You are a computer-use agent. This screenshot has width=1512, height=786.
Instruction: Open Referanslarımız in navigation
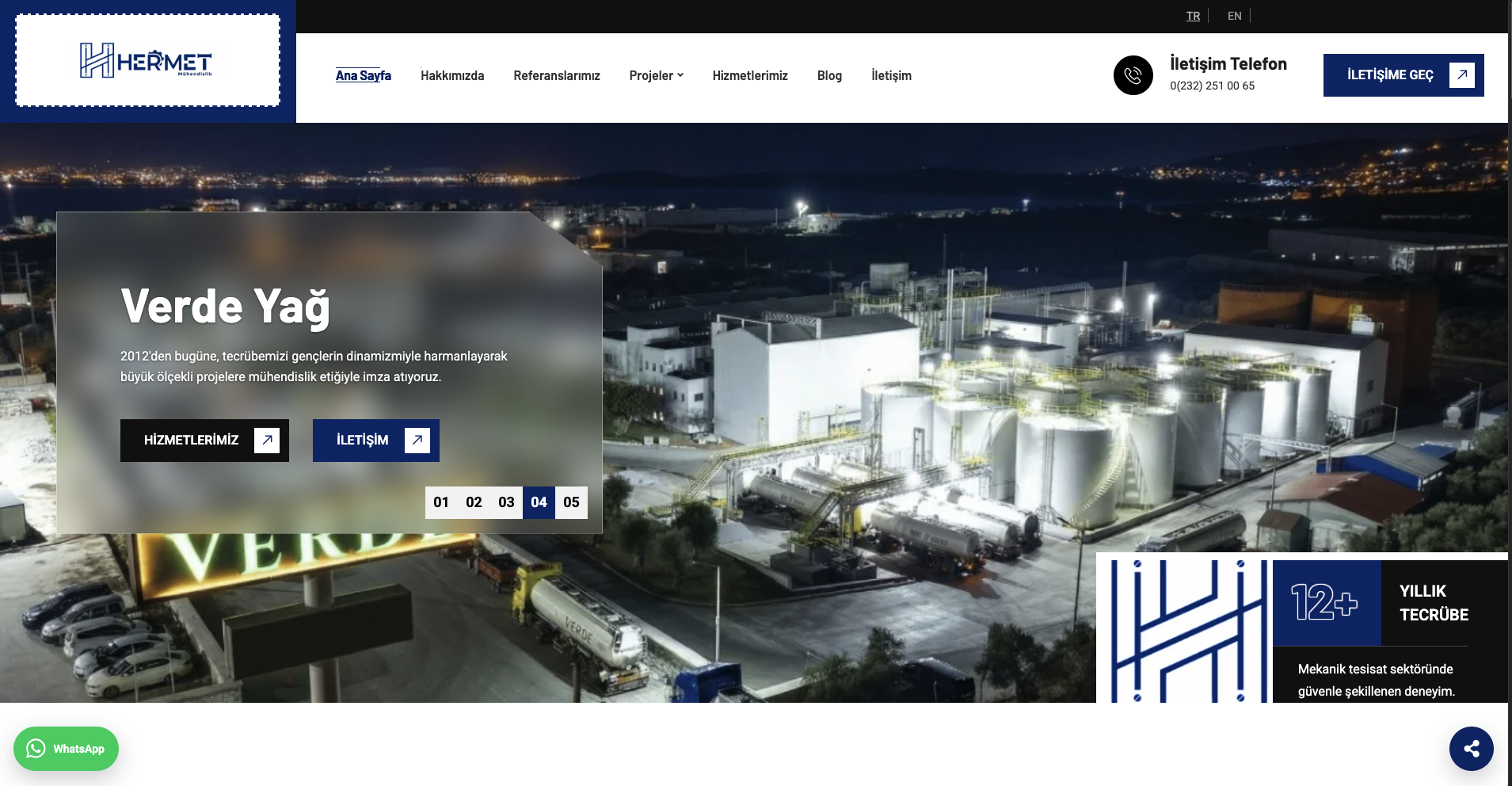(557, 75)
